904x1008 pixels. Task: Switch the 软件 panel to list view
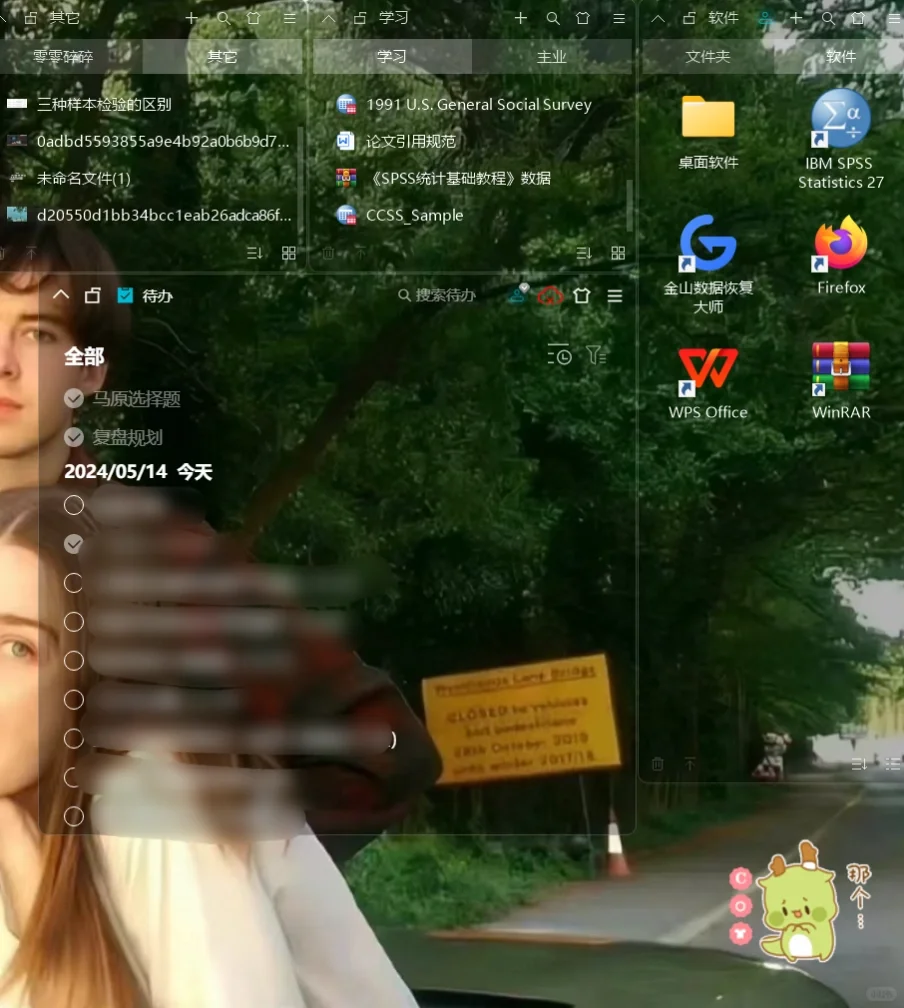tap(893, 764)
